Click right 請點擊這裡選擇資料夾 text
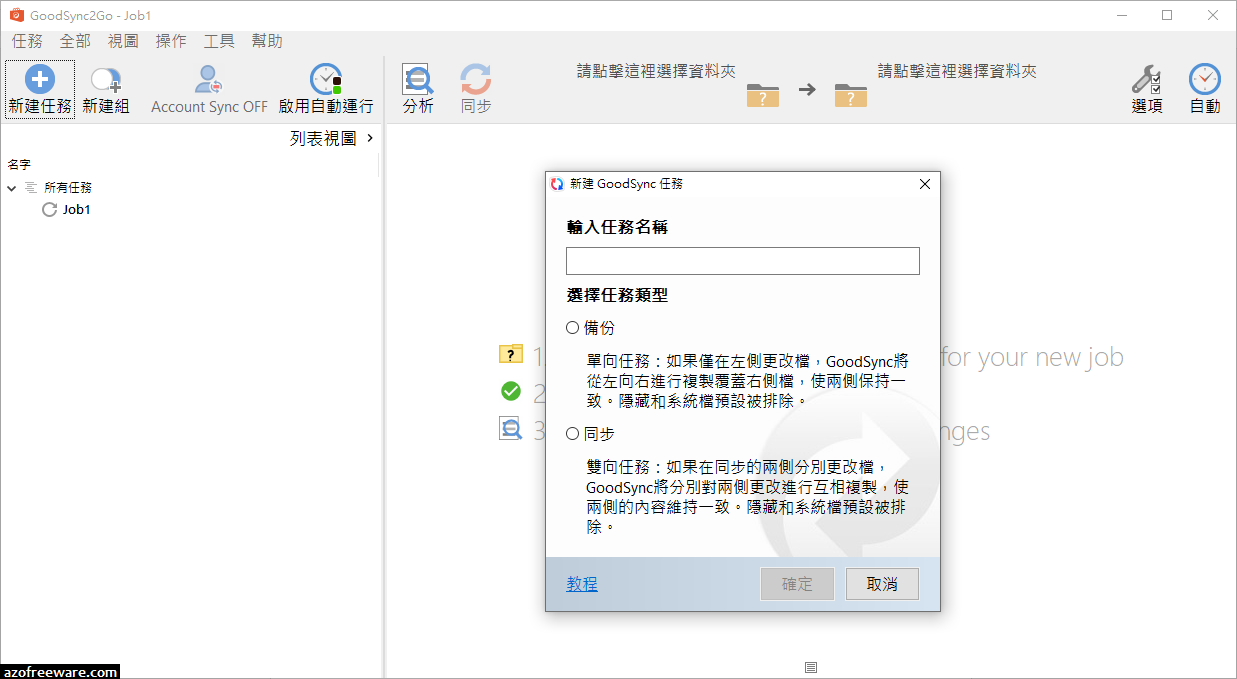The height and width of the screenshot is (679, 1237). 957,72
